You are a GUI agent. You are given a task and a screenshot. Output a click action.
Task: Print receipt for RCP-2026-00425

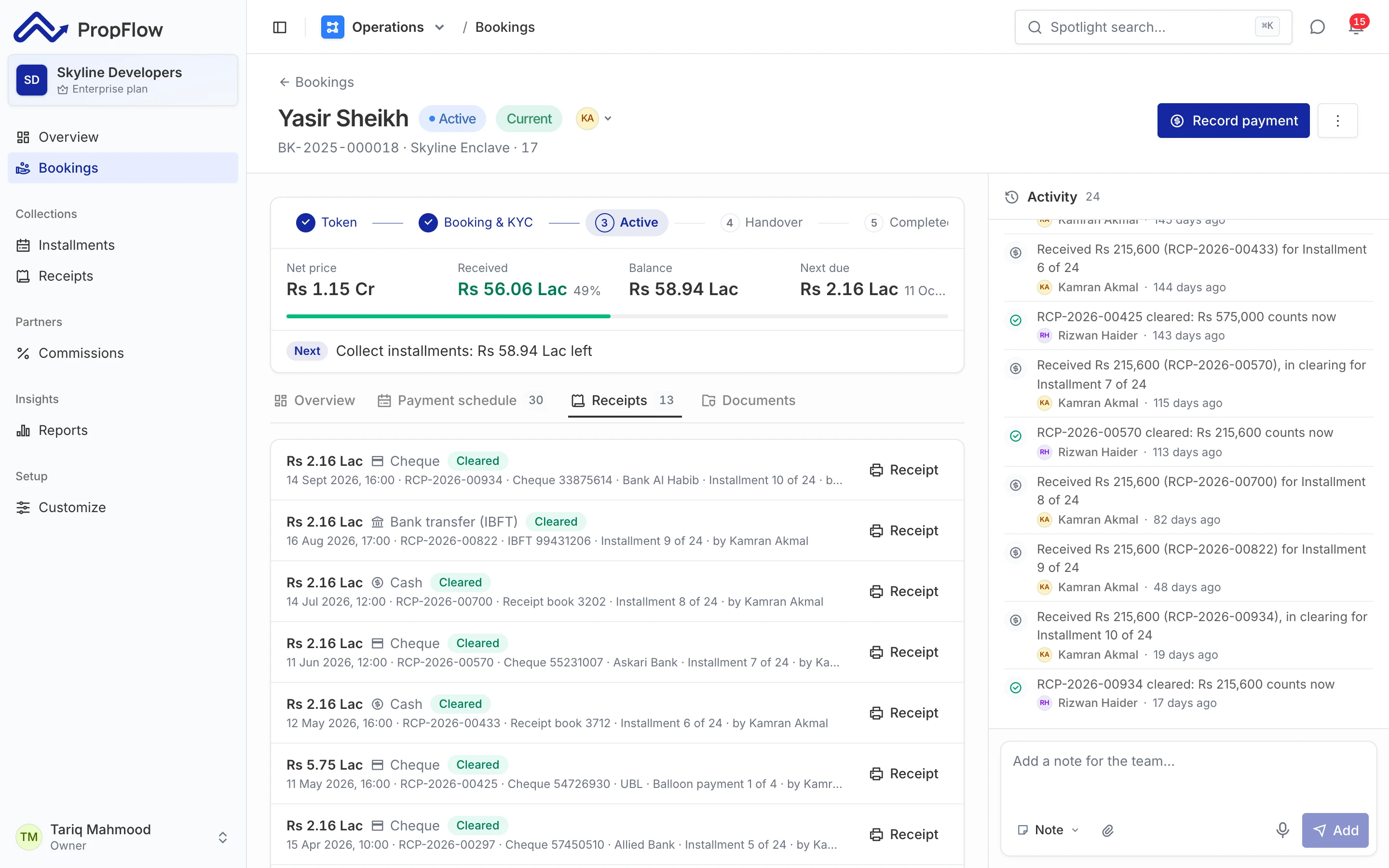(x=904, y=773)
